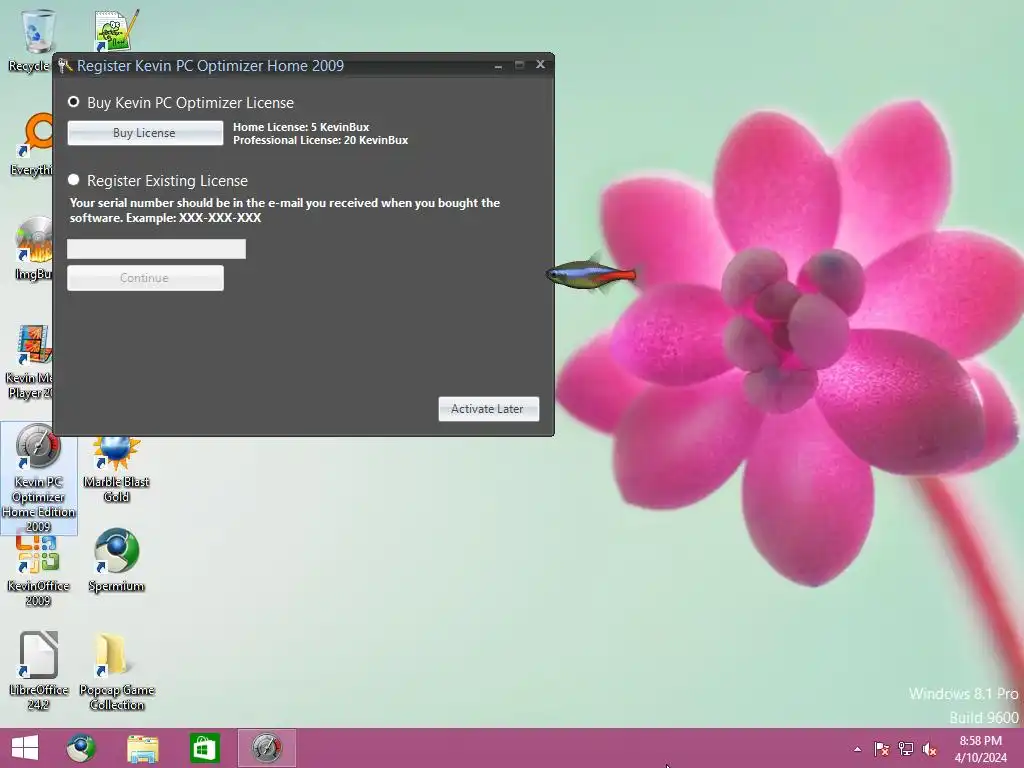The height and width of the screenshot is (768, 1024).
Task: Open the Action Center flag icon
Action: (x=881, y=749)
